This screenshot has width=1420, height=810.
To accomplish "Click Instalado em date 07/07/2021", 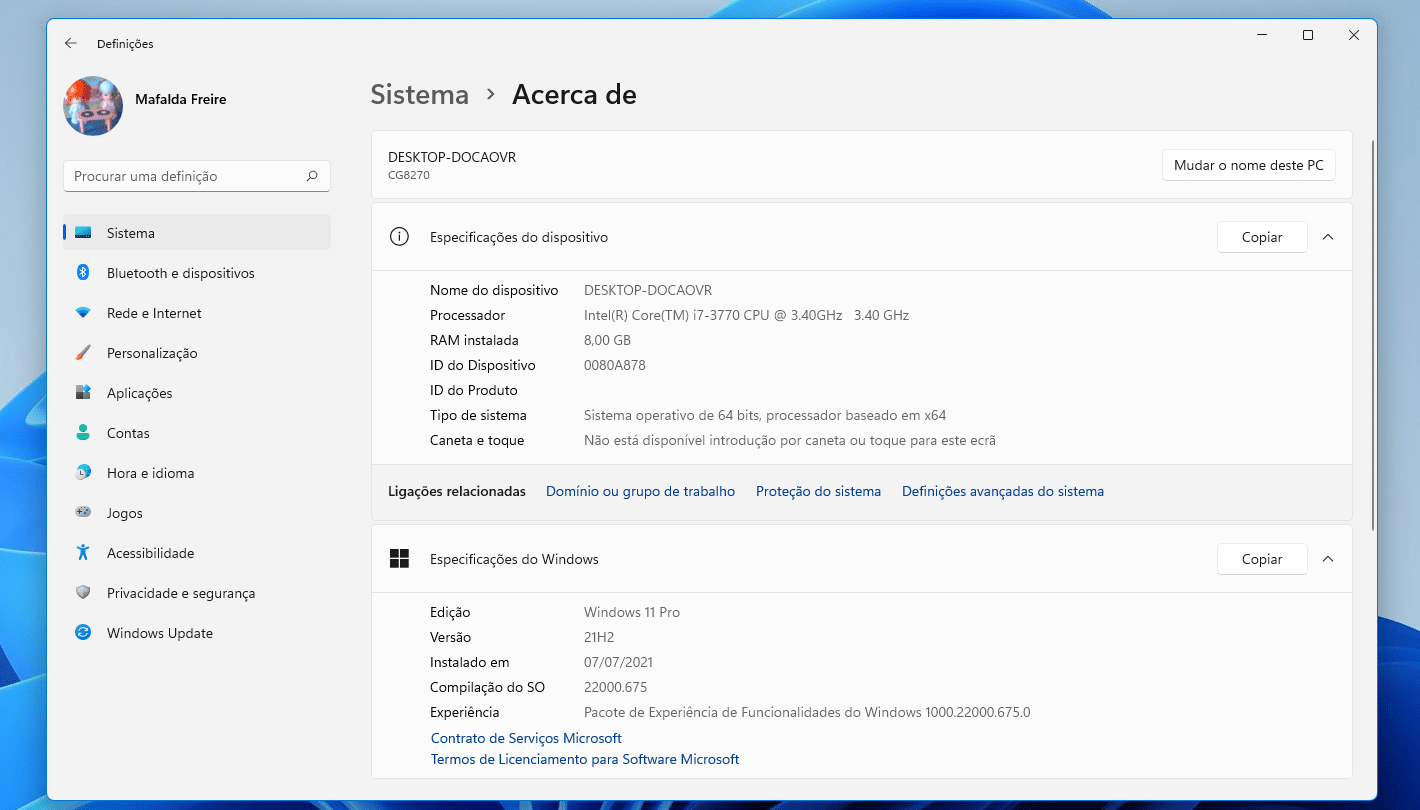I will pos(618,662).
